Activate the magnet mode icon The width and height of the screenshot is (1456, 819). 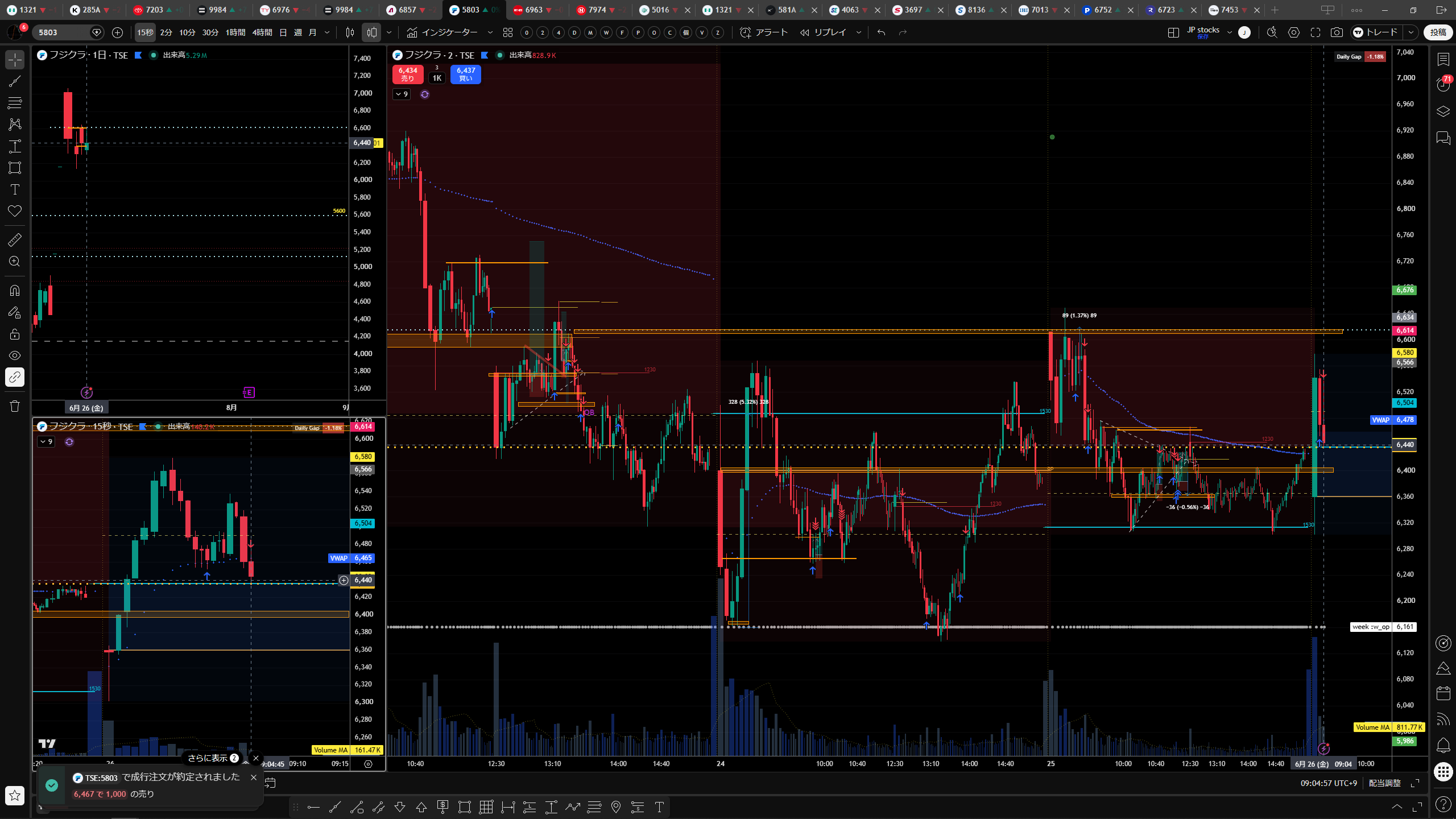[15, 291]
